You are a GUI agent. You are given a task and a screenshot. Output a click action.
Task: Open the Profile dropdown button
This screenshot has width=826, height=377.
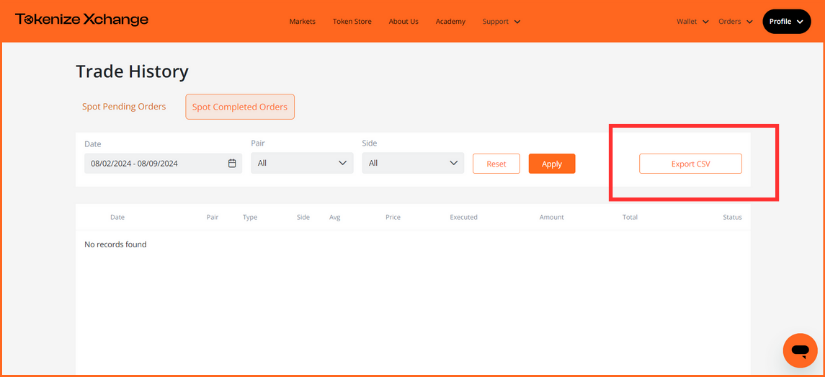point(786,22)
